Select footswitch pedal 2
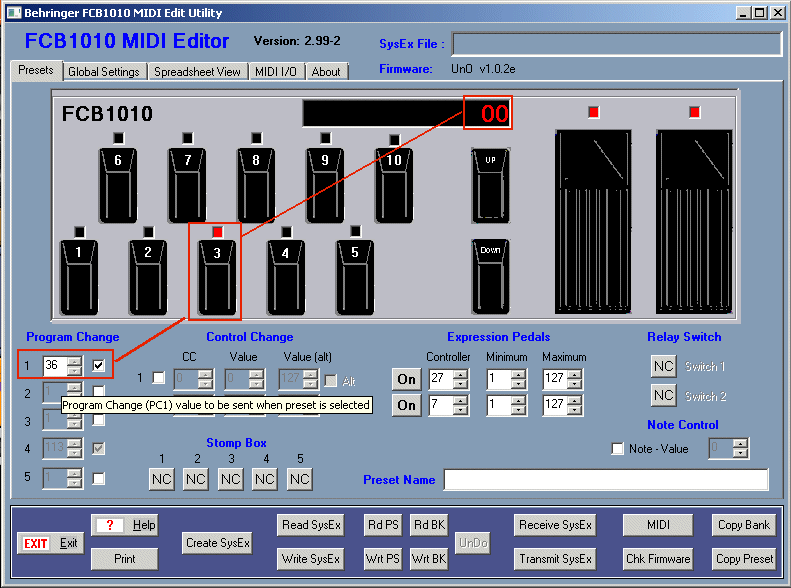This screenshot has height=588, width=791. coord(148,277)
